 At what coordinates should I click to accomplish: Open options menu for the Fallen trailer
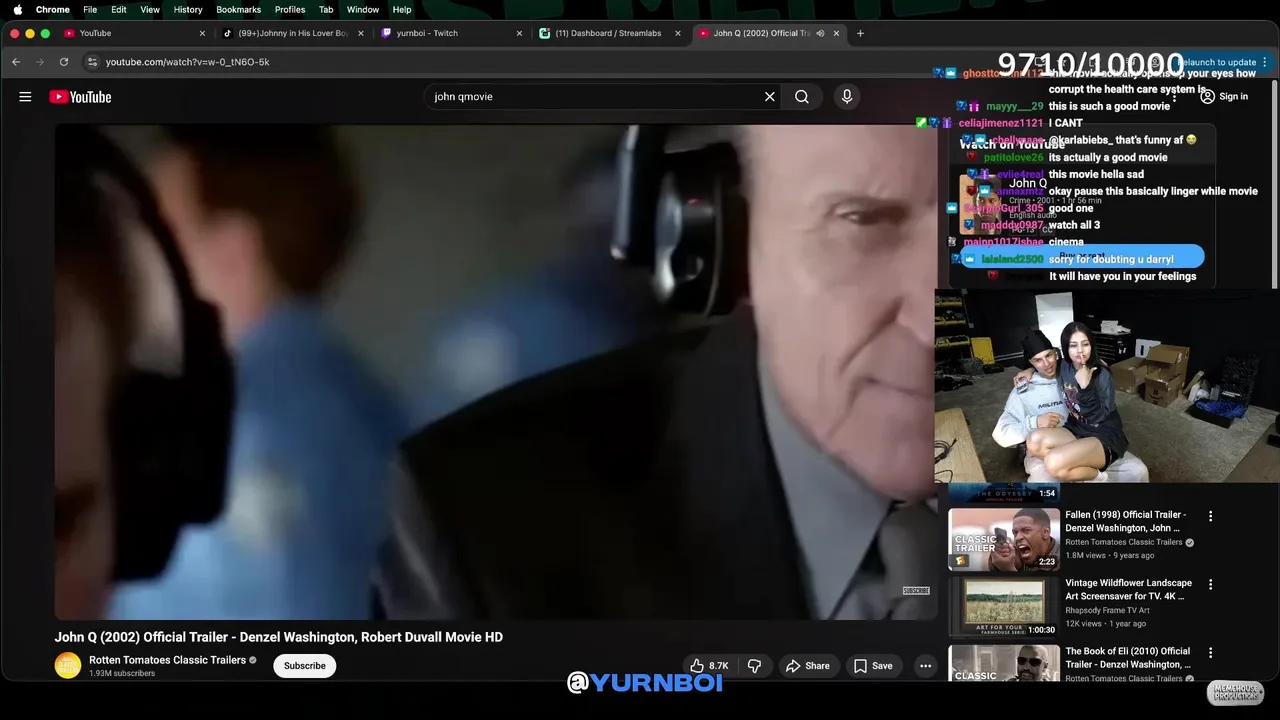coord(1210,517)
